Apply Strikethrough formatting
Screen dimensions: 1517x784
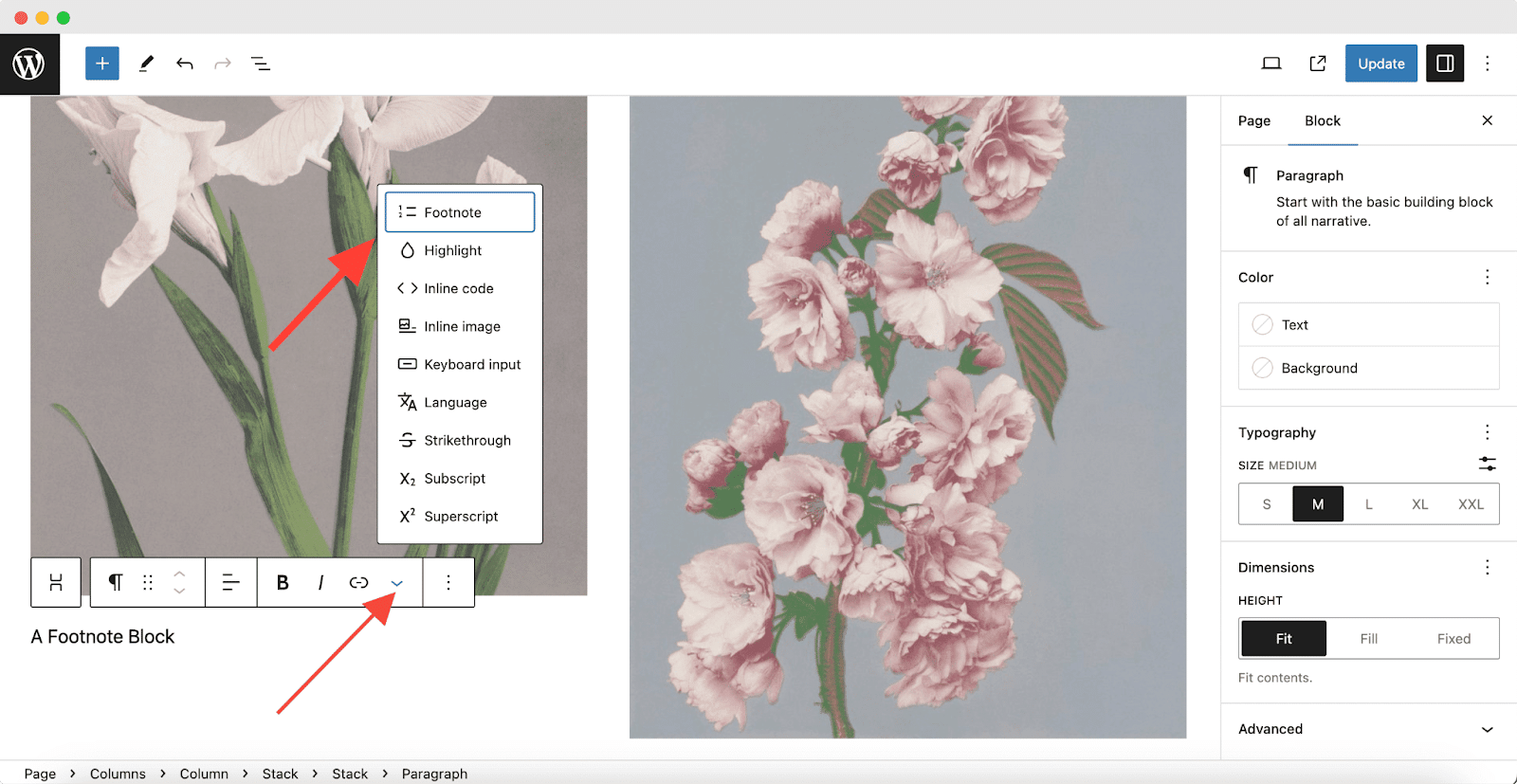[x=460, y=440]
